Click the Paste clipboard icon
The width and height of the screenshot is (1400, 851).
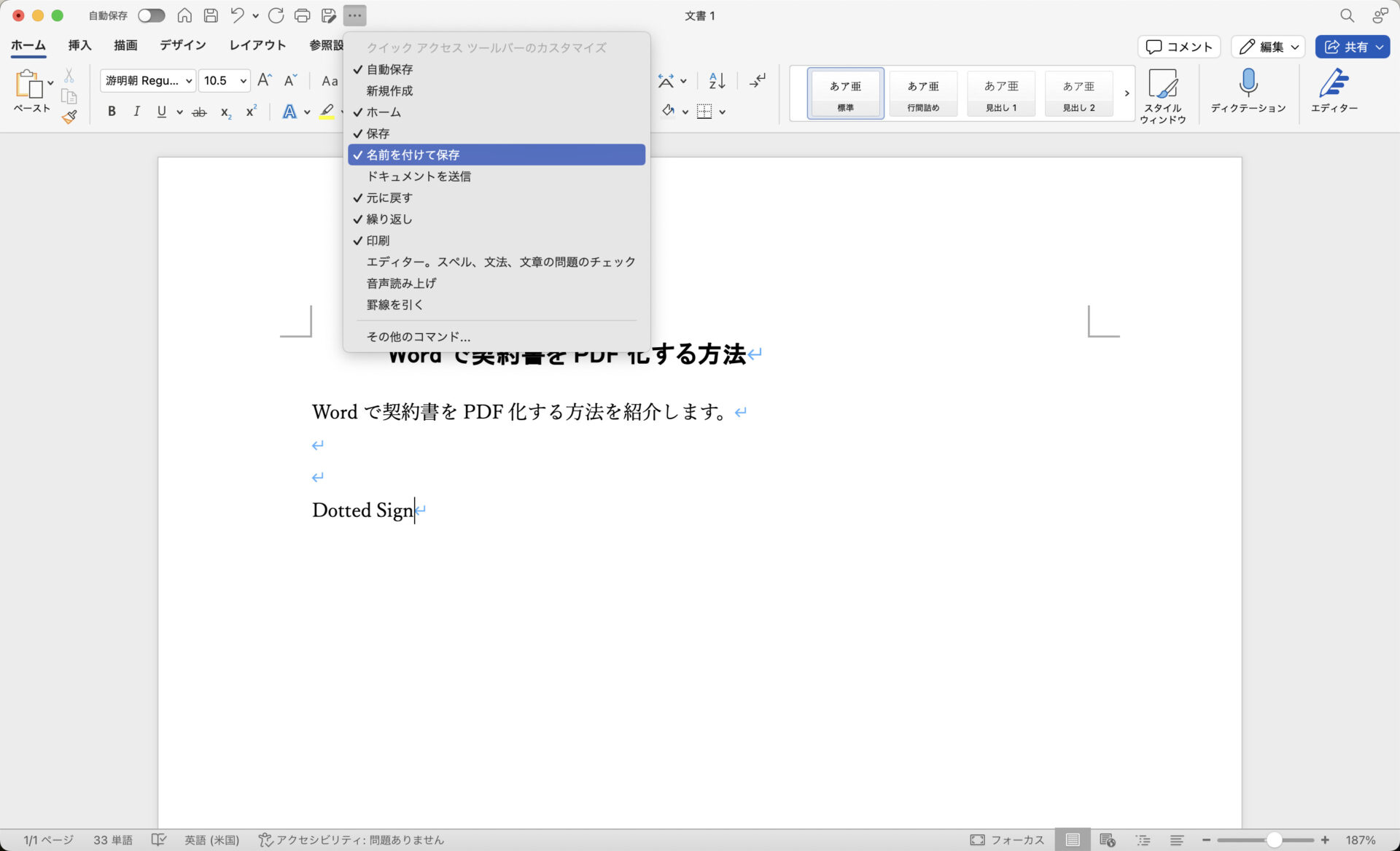28,84
